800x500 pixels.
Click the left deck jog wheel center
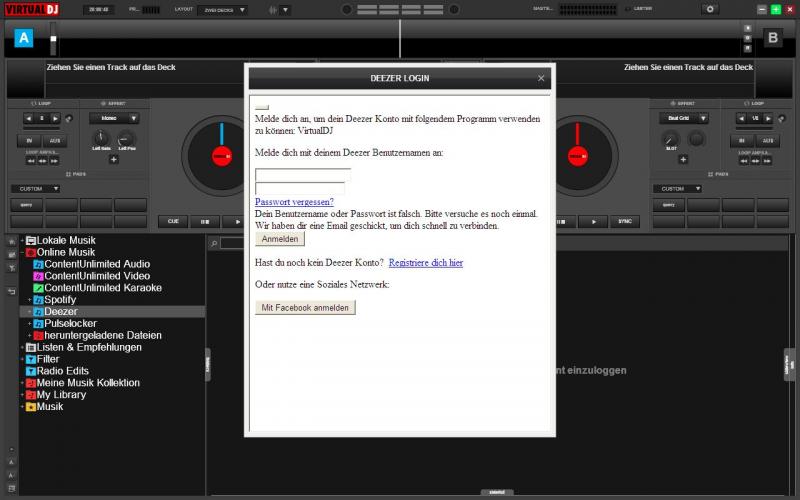coord(222,156)
